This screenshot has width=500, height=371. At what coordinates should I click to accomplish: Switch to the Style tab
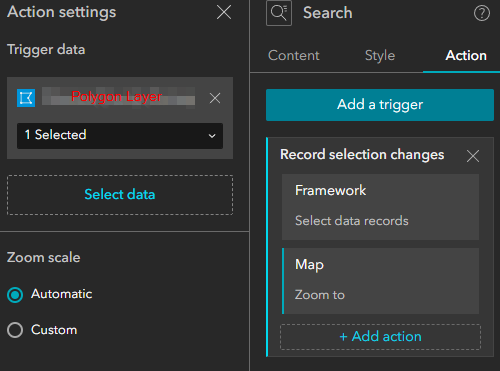380,56
